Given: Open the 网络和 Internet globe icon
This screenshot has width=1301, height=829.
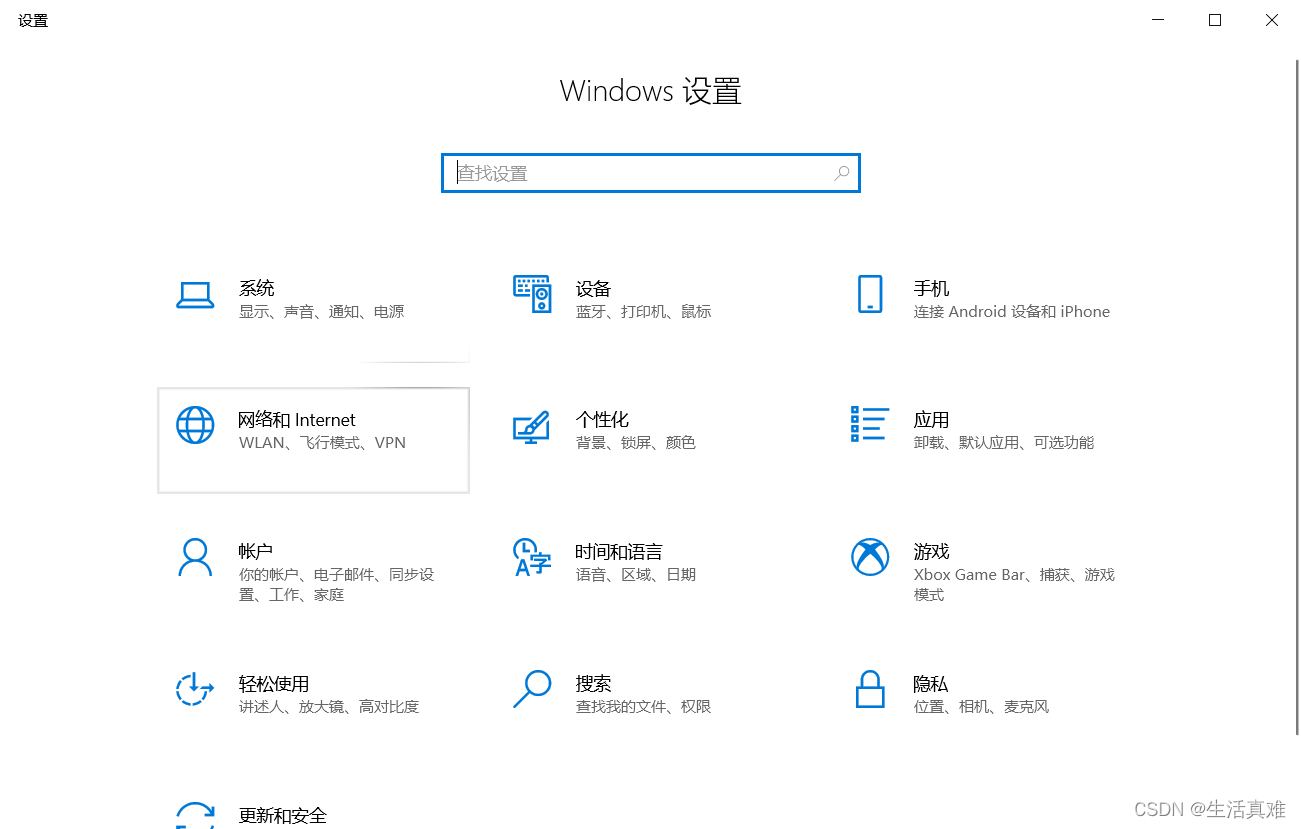Looking at the screenshot, I should (x=195, y=425).
